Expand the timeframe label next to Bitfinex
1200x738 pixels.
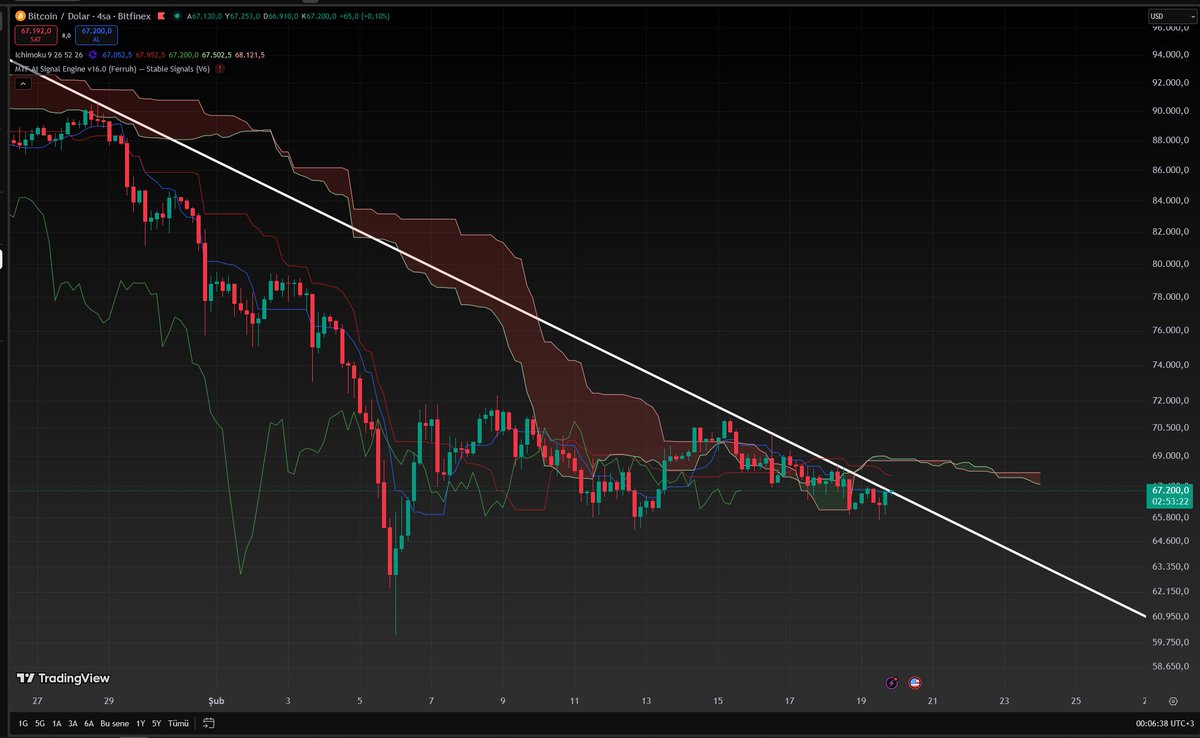[104, 16]
